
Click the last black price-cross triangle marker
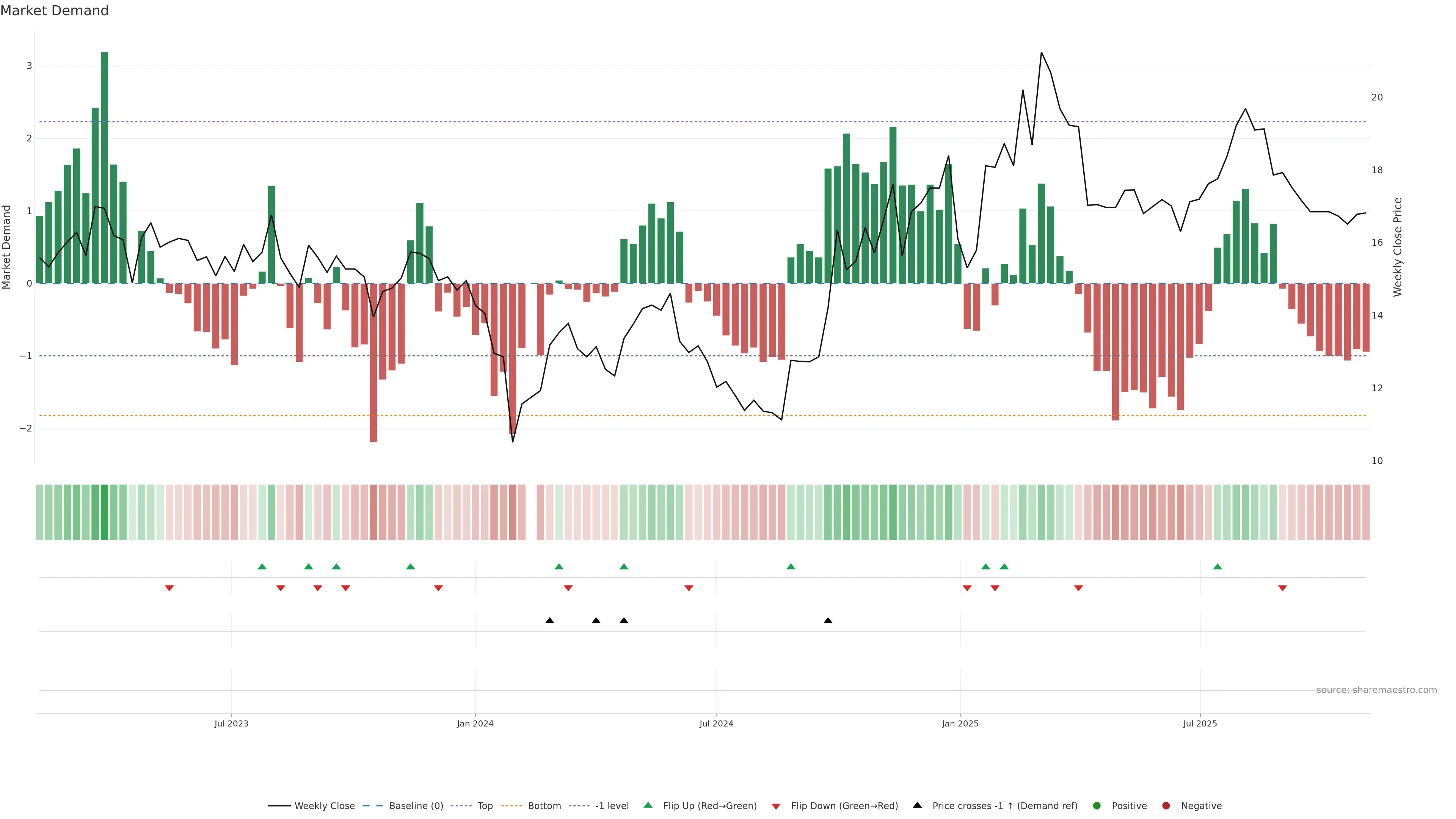[828, 621]
